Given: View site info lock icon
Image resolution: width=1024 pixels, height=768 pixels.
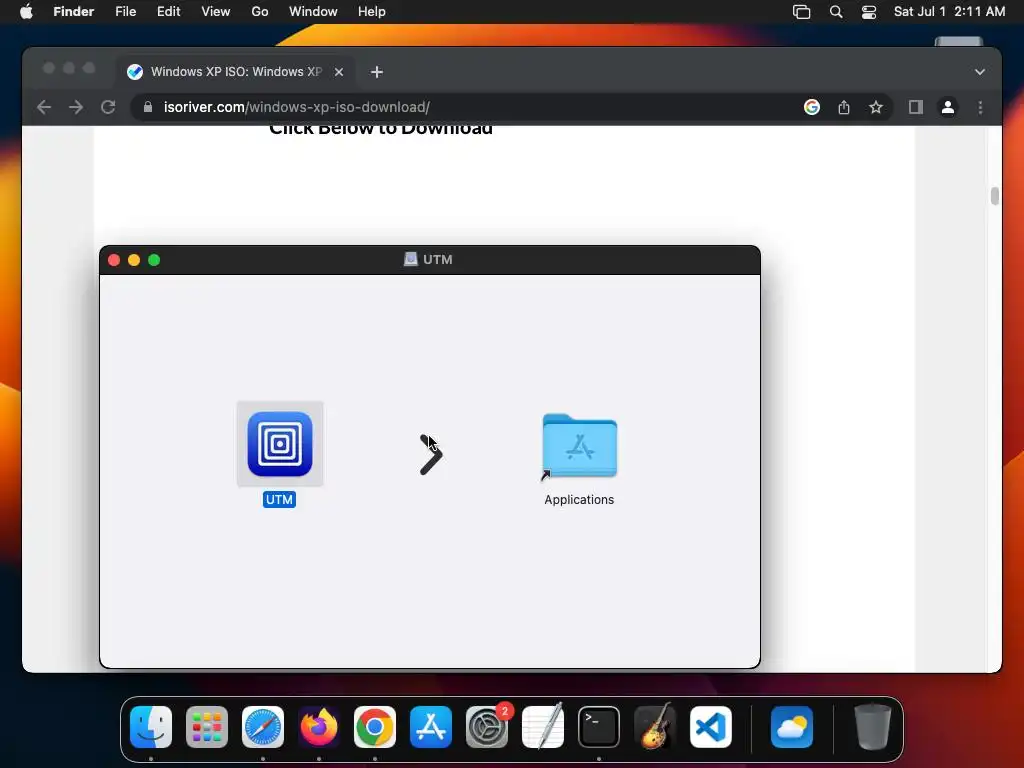Looking at the screenshot, I should (148, 107).
